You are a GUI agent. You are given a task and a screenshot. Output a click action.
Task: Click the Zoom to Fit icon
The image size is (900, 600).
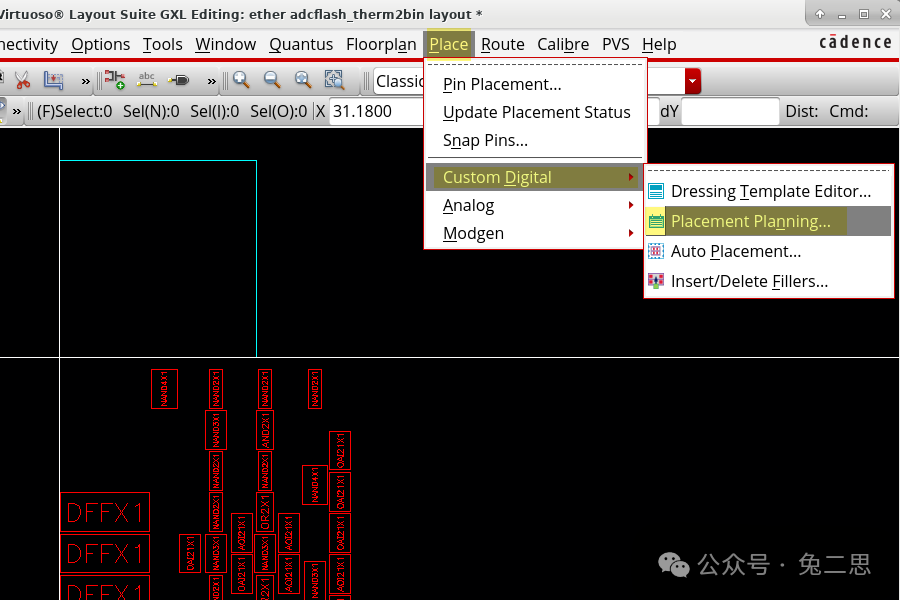point(303,80)
